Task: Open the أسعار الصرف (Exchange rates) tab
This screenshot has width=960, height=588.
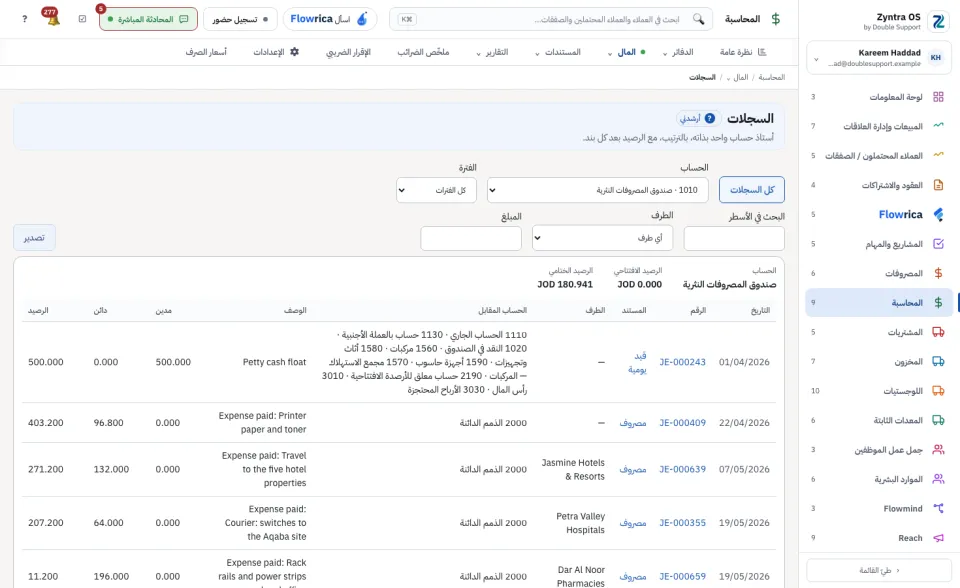Action: 206,52
